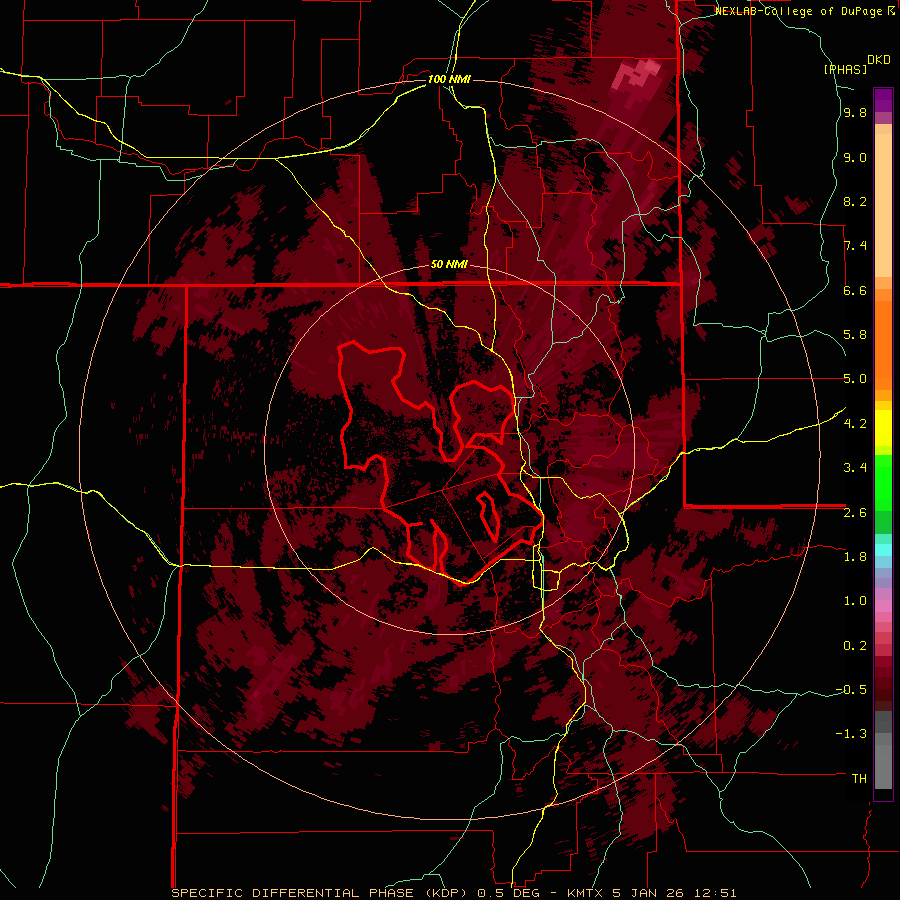Click the KMTX radar site identifier
The height and width of the screenshot is (900, 900).
585,893
